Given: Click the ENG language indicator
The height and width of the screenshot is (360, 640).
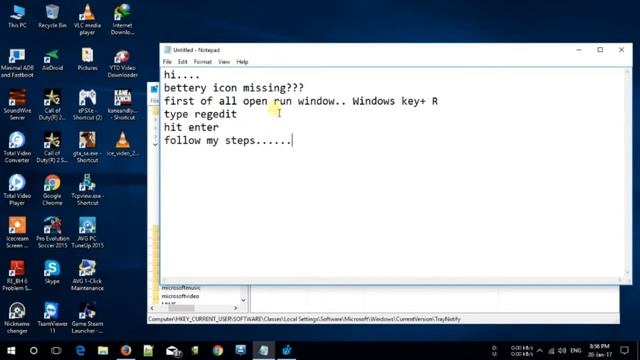Looking at the screenshot, I should click(576, 351).
